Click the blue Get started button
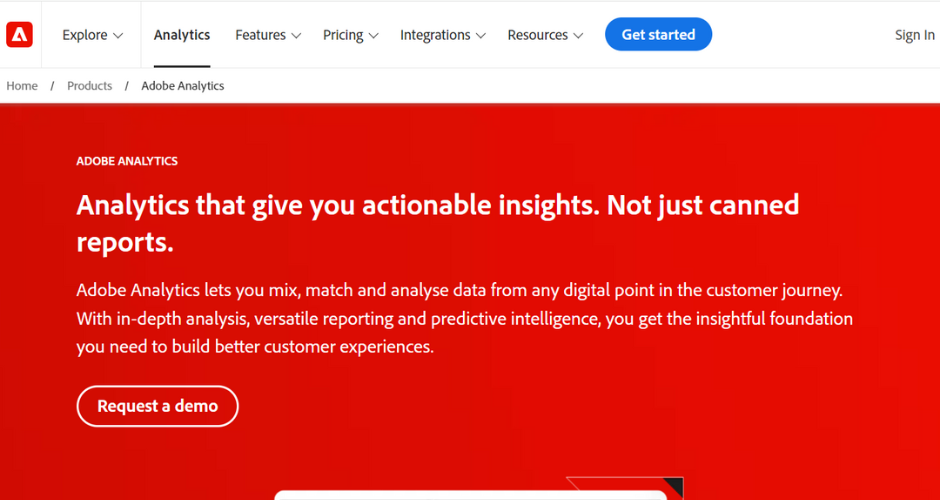Screen dimensions: 940x500 pyautogui.click(x=658, y=34)
